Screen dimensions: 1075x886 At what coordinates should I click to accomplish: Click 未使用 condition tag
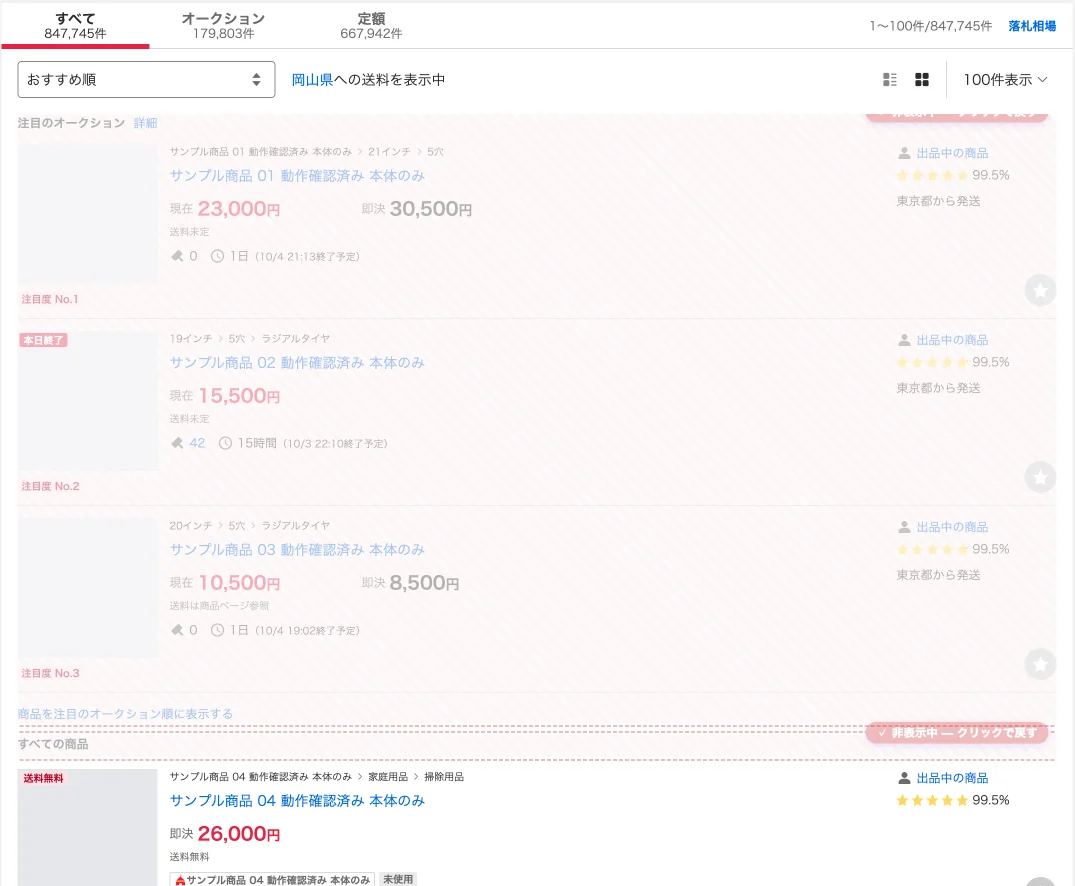(x=398, y=879)
